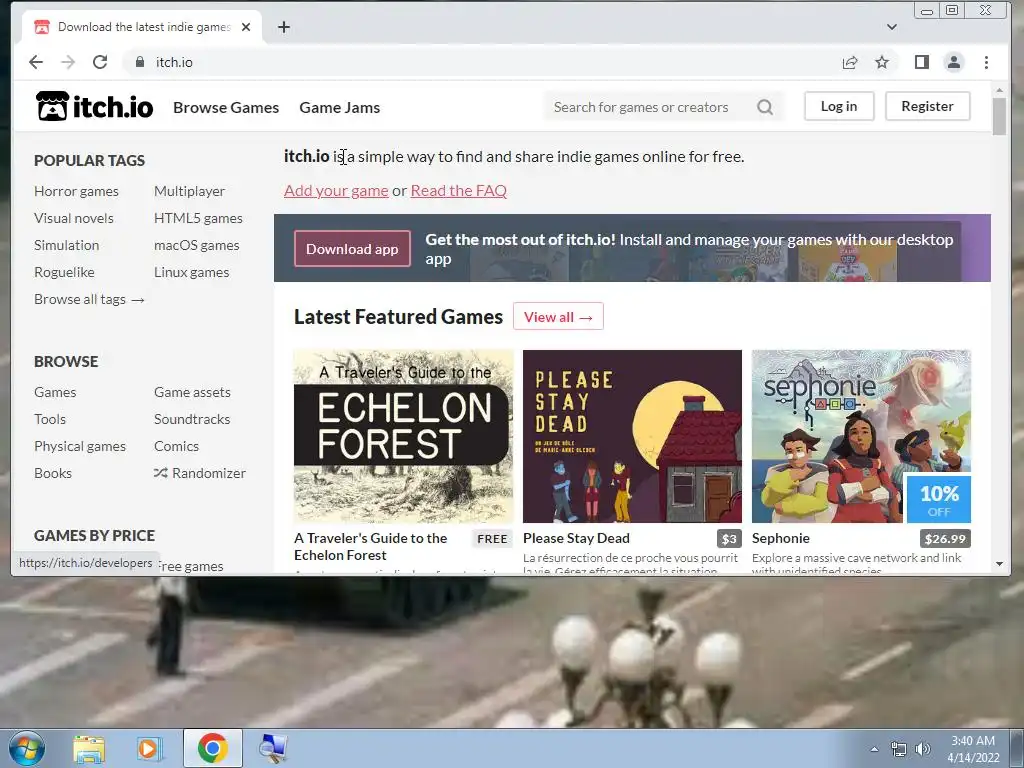The width and height of the screenshot is (1024, 768).
Task: View site info via the lock icon
Action: 140,62
